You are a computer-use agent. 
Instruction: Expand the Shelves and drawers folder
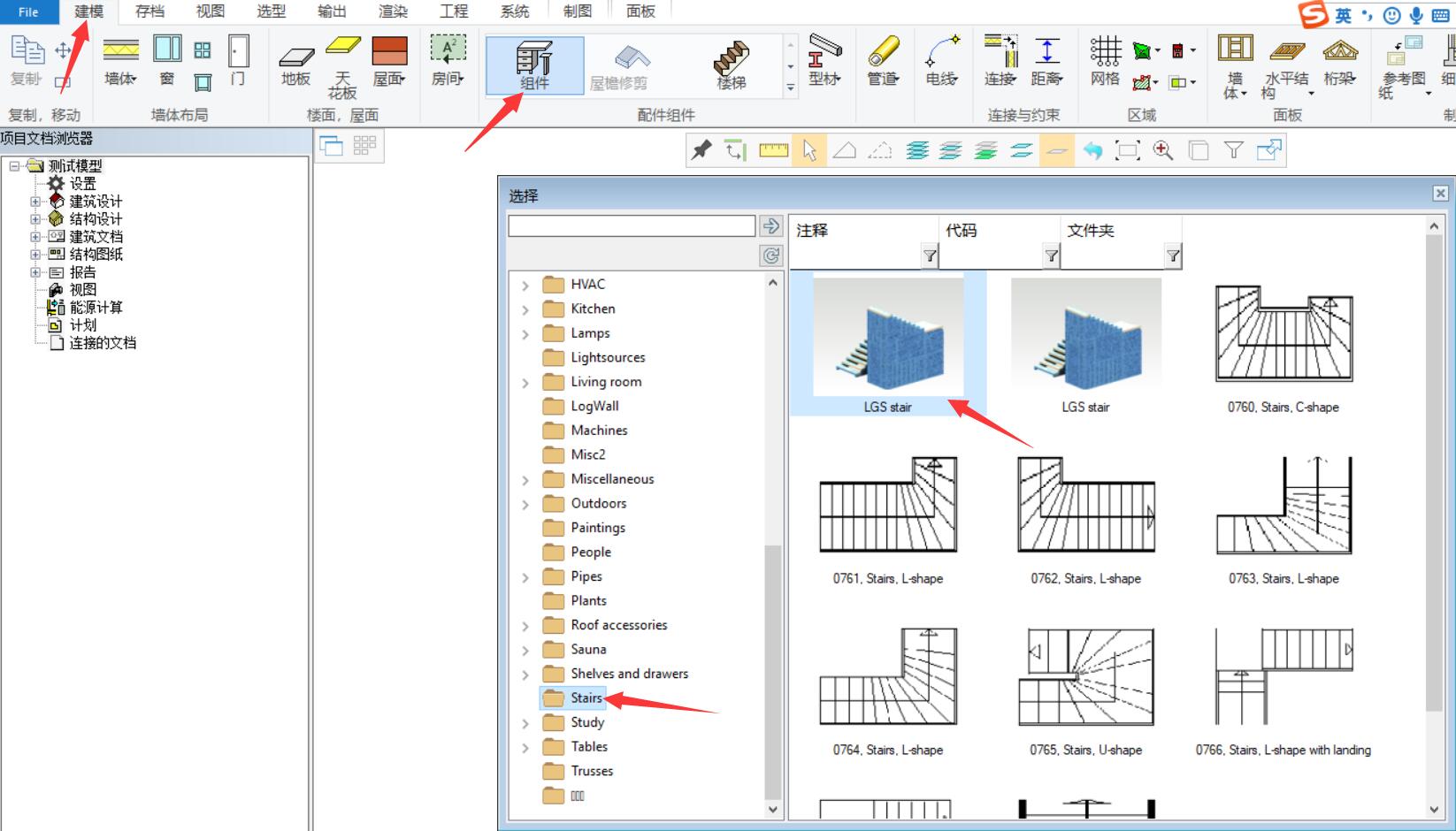coord(525,675)
